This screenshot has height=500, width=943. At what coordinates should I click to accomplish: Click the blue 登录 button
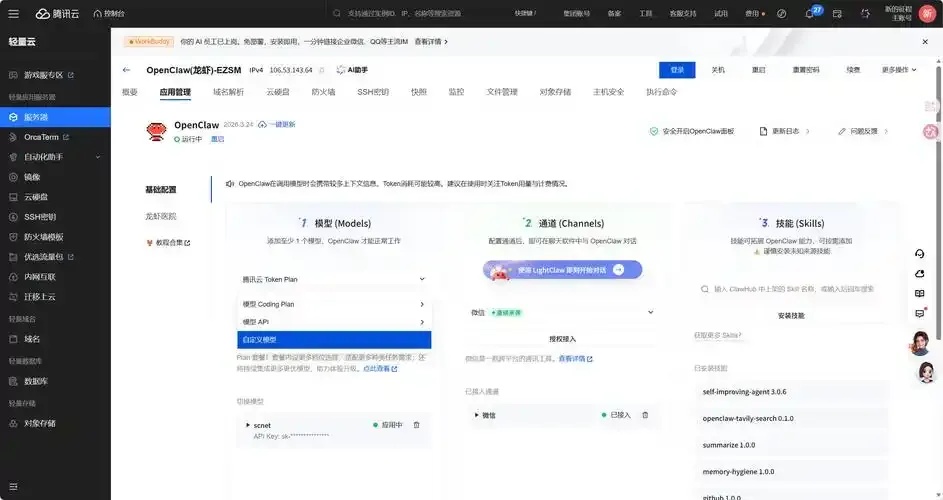click(x=677, y=70)
